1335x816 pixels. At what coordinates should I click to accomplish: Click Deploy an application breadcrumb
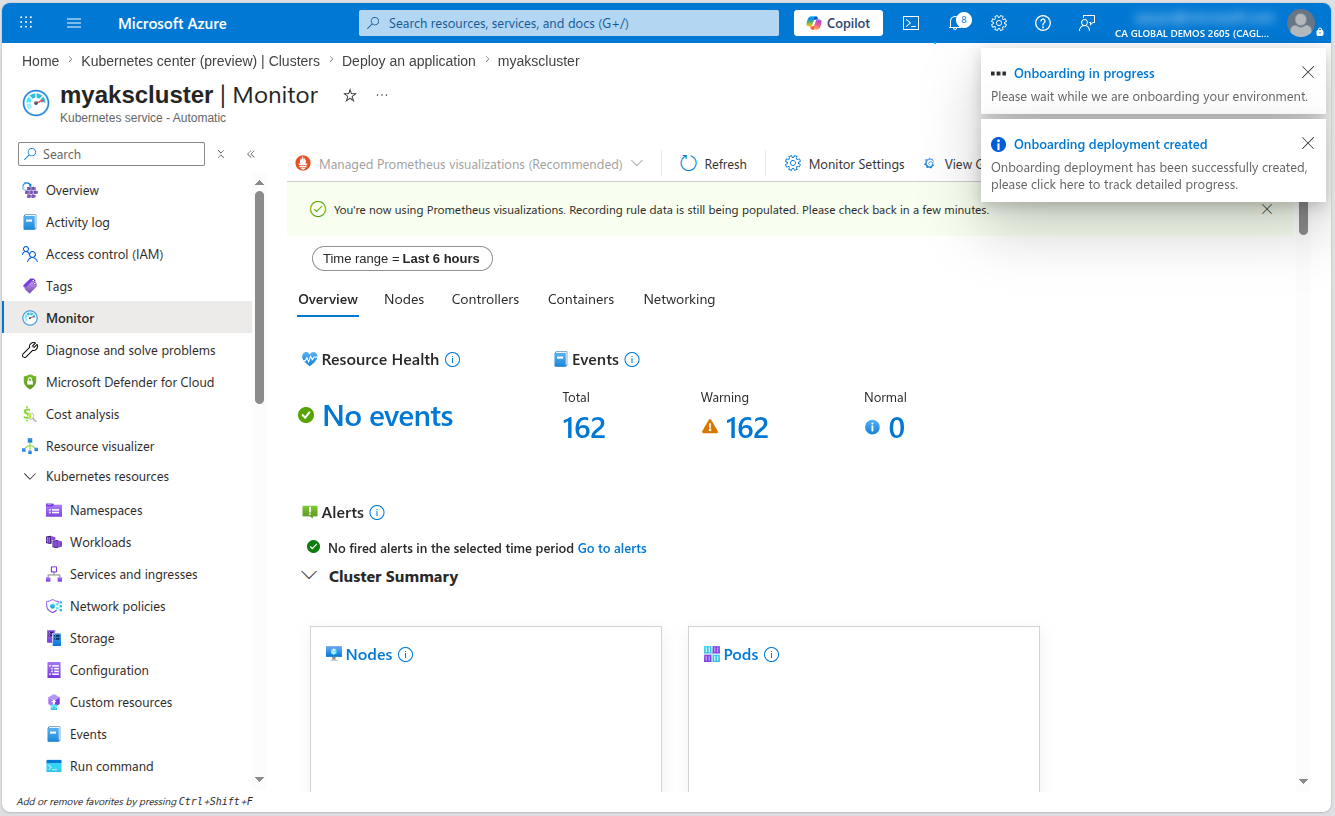pyautogui.click(x=409, y=61)
